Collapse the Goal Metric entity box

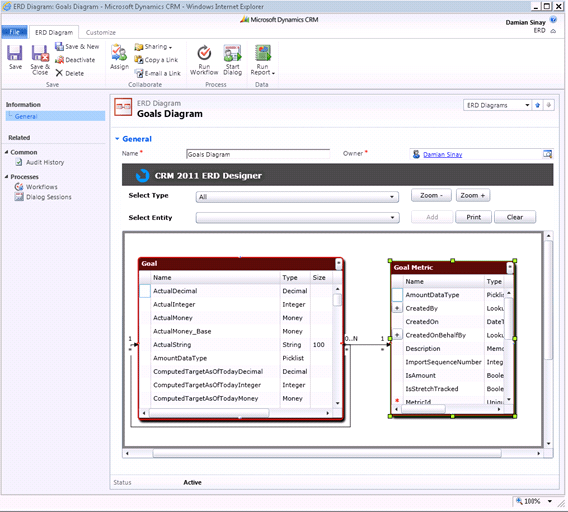tap(510, 267)
